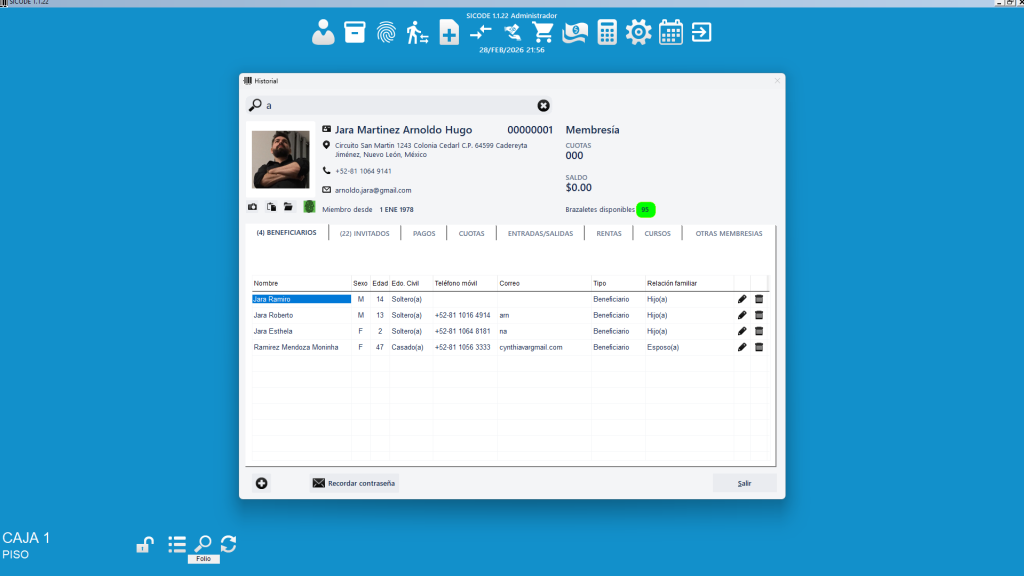
Task: Open the settings gear icon
Action: click(x=638, y=32)
